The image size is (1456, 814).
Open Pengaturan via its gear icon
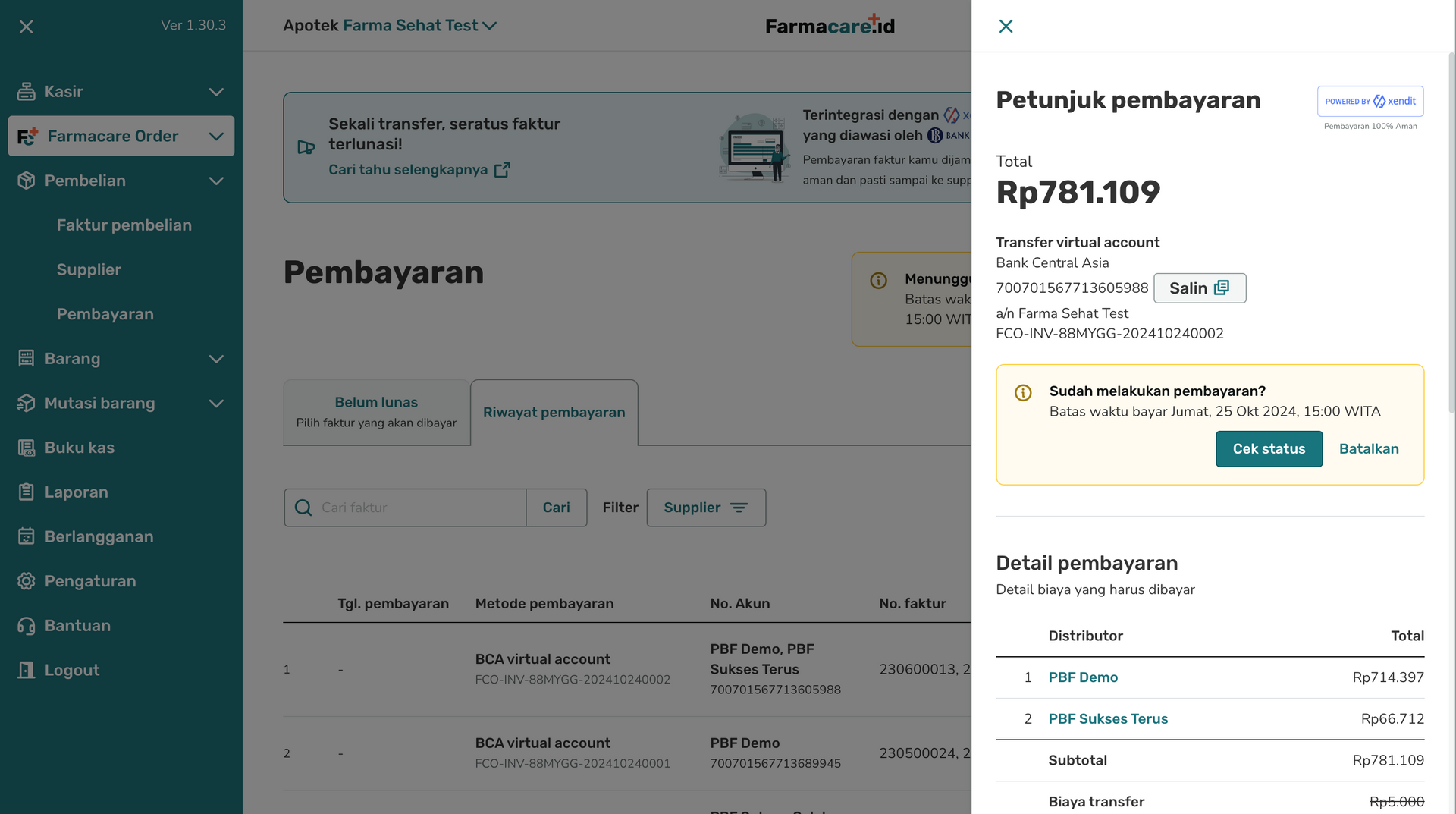point(26,581)
